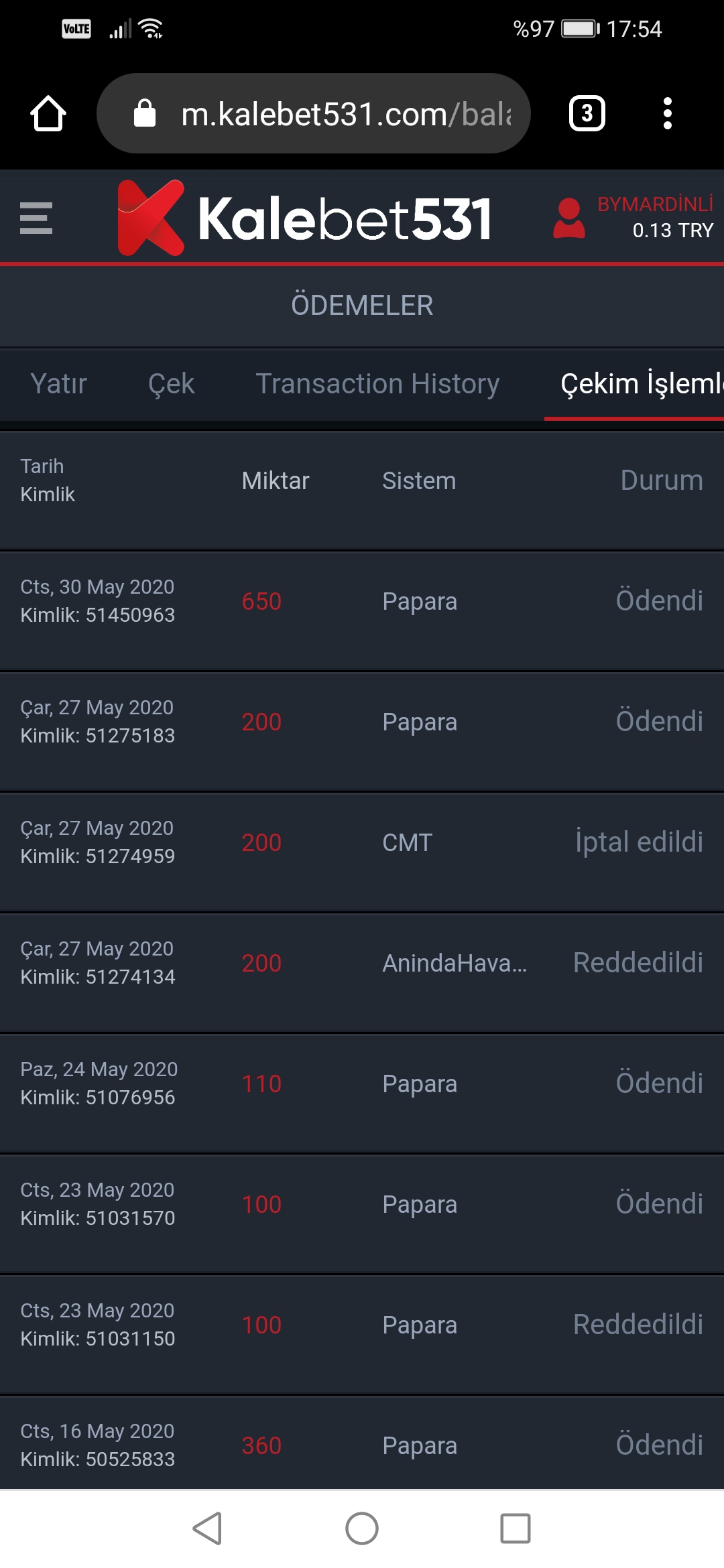The image size is (724, 1568).
Task: Tap the 0.13 TRY account balance
Action: pyautogui.click(x=672, y=231)
